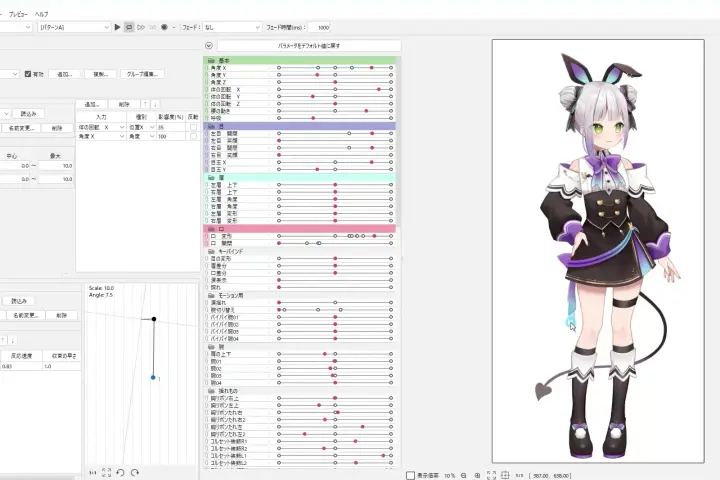
Task: Click the 腕切り替え parameter slider
Action: (x=335, y=310)
